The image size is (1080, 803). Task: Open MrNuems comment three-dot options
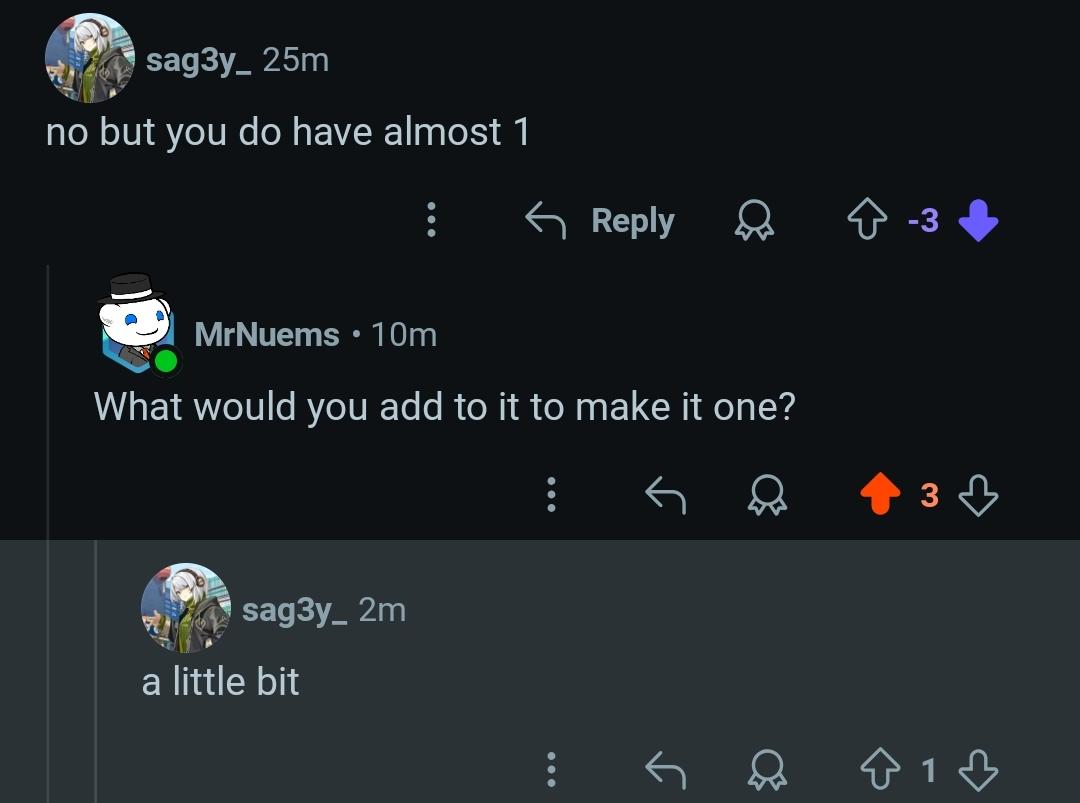click(x=551, y=494)
